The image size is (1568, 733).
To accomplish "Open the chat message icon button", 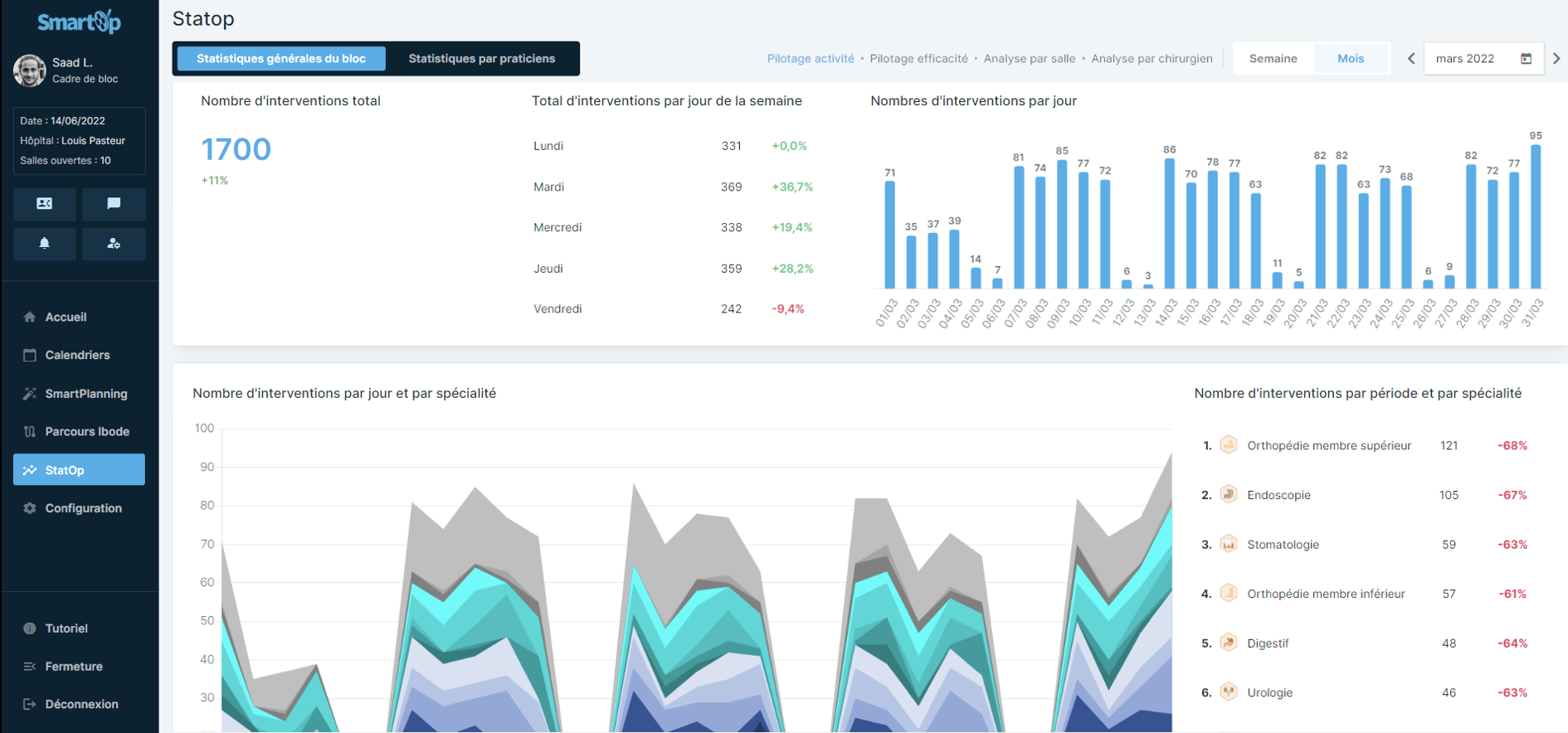I will point(114,204).
